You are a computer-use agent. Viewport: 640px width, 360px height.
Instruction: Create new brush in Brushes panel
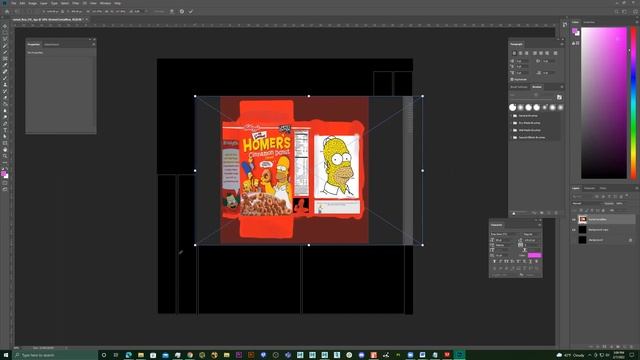559,97
